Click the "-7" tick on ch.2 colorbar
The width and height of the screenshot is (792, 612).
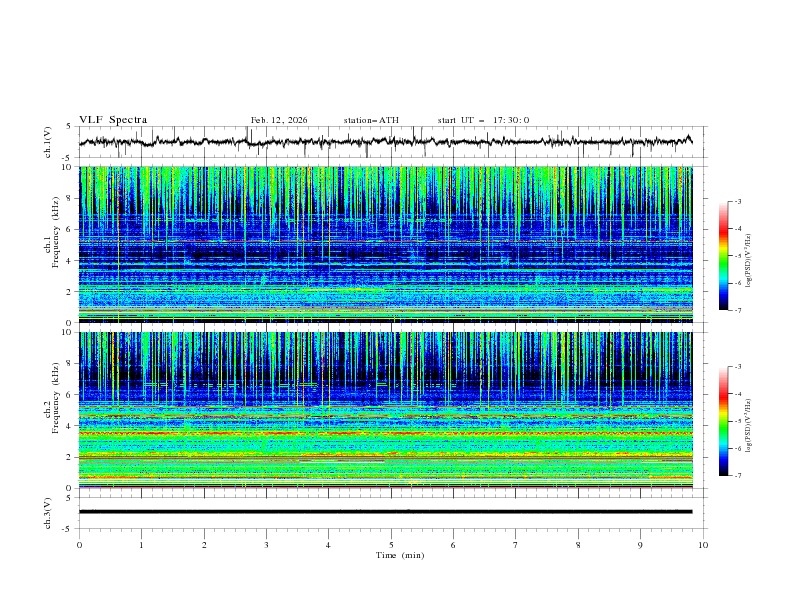[738, 476]
